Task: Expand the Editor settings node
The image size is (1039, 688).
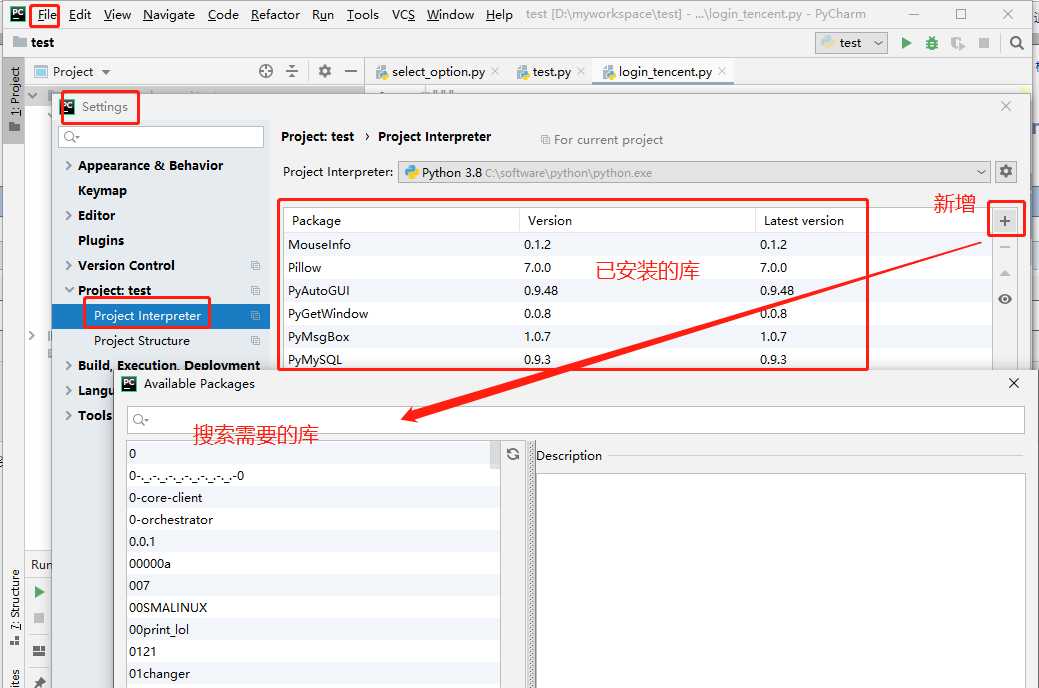Action: click(x=68, y=215)
